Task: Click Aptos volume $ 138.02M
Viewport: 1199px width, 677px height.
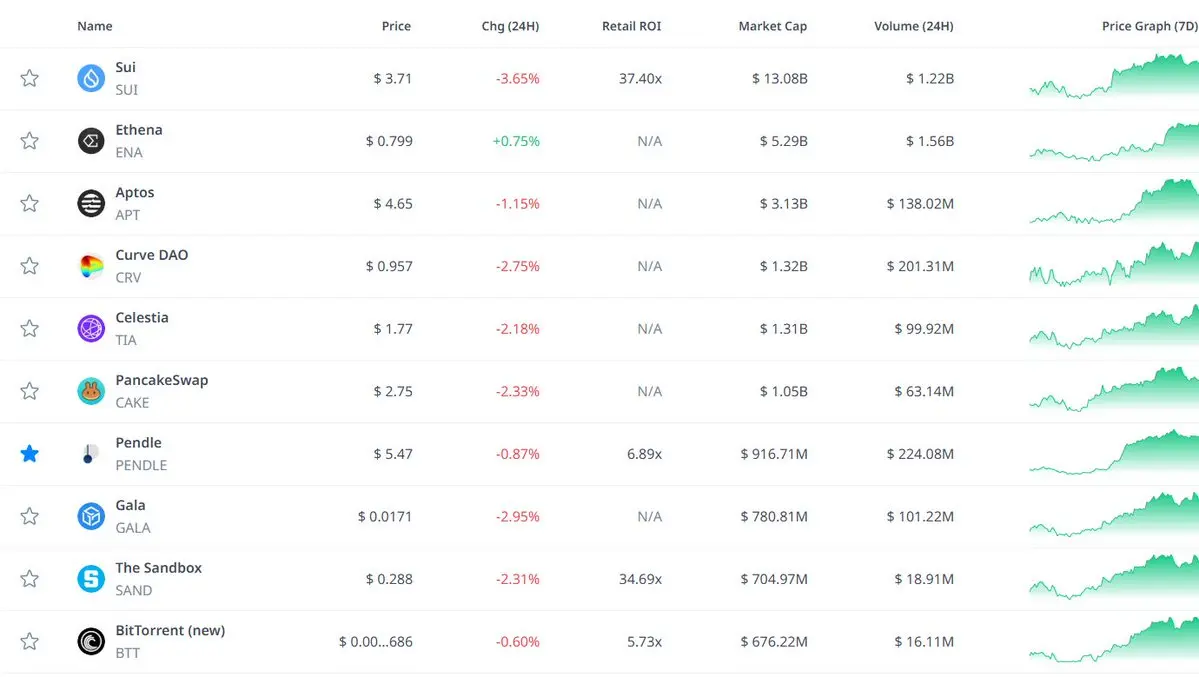Action: [920, 203]
